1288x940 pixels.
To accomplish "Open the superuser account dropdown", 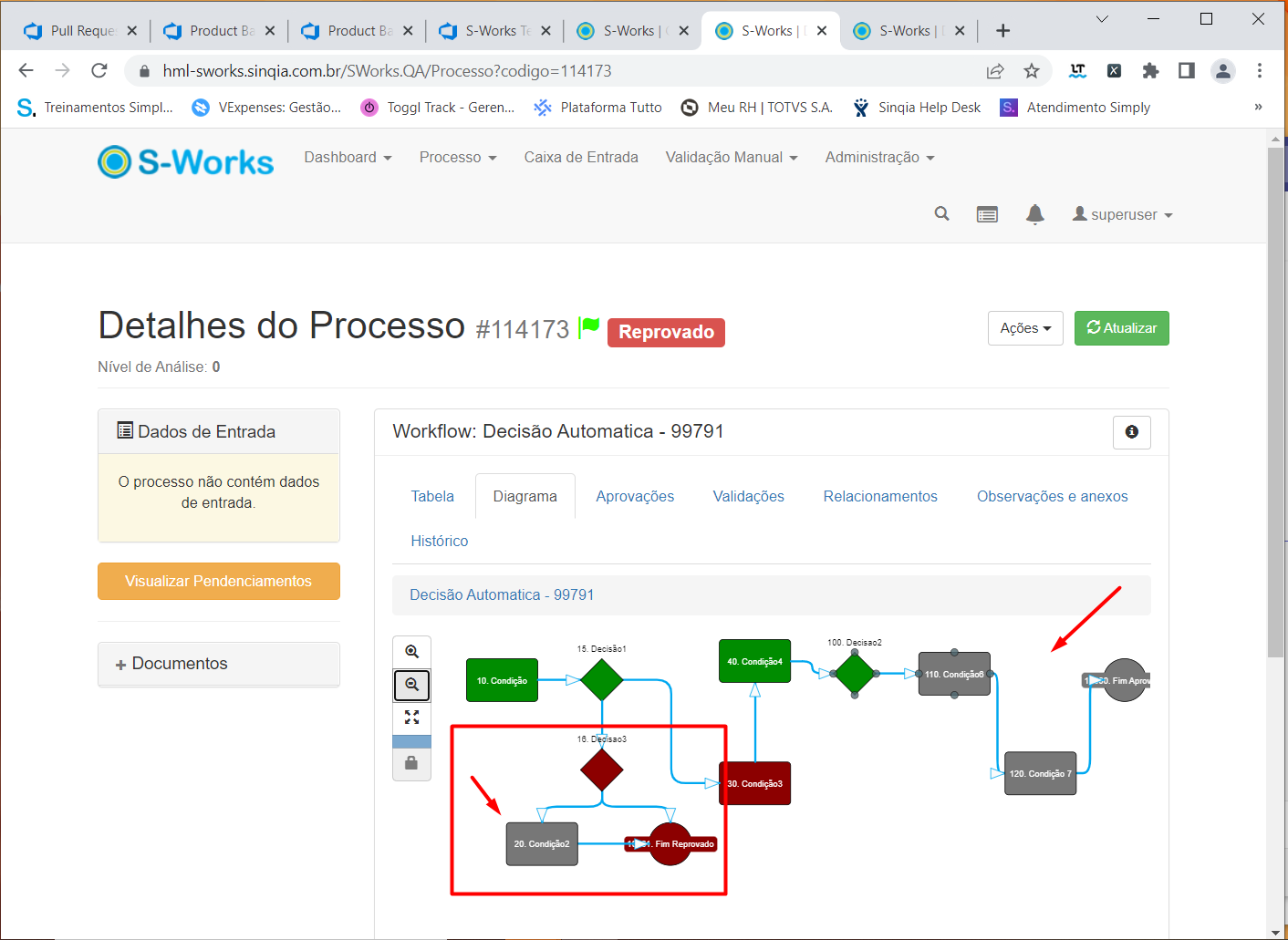I will click(1122, 214).
